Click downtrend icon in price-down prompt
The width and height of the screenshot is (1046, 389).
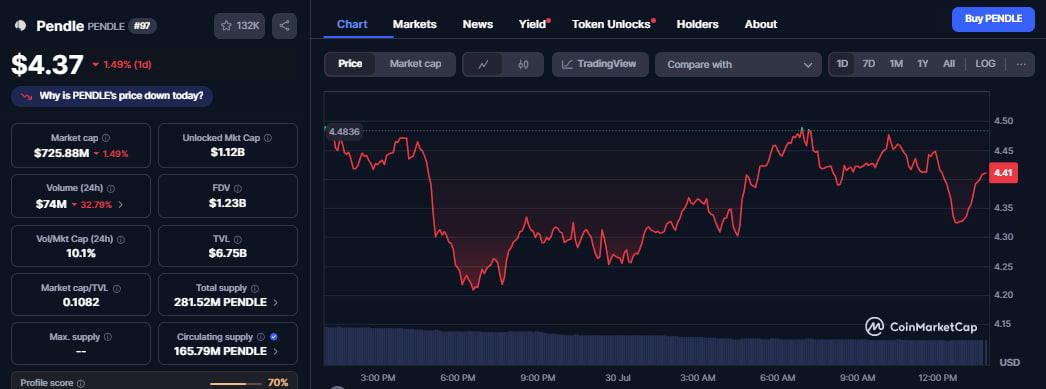click(27, 96)
